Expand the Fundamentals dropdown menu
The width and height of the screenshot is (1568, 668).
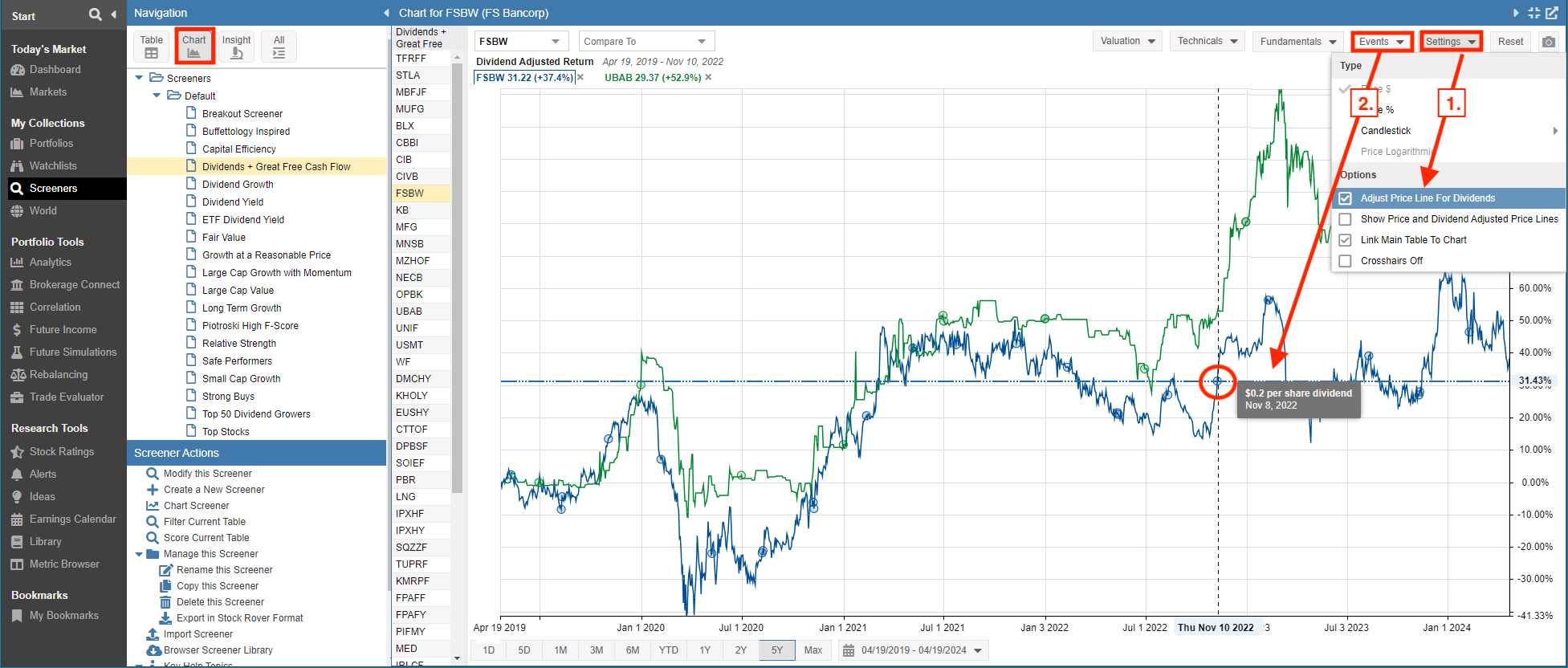[x=1297, y=42]
